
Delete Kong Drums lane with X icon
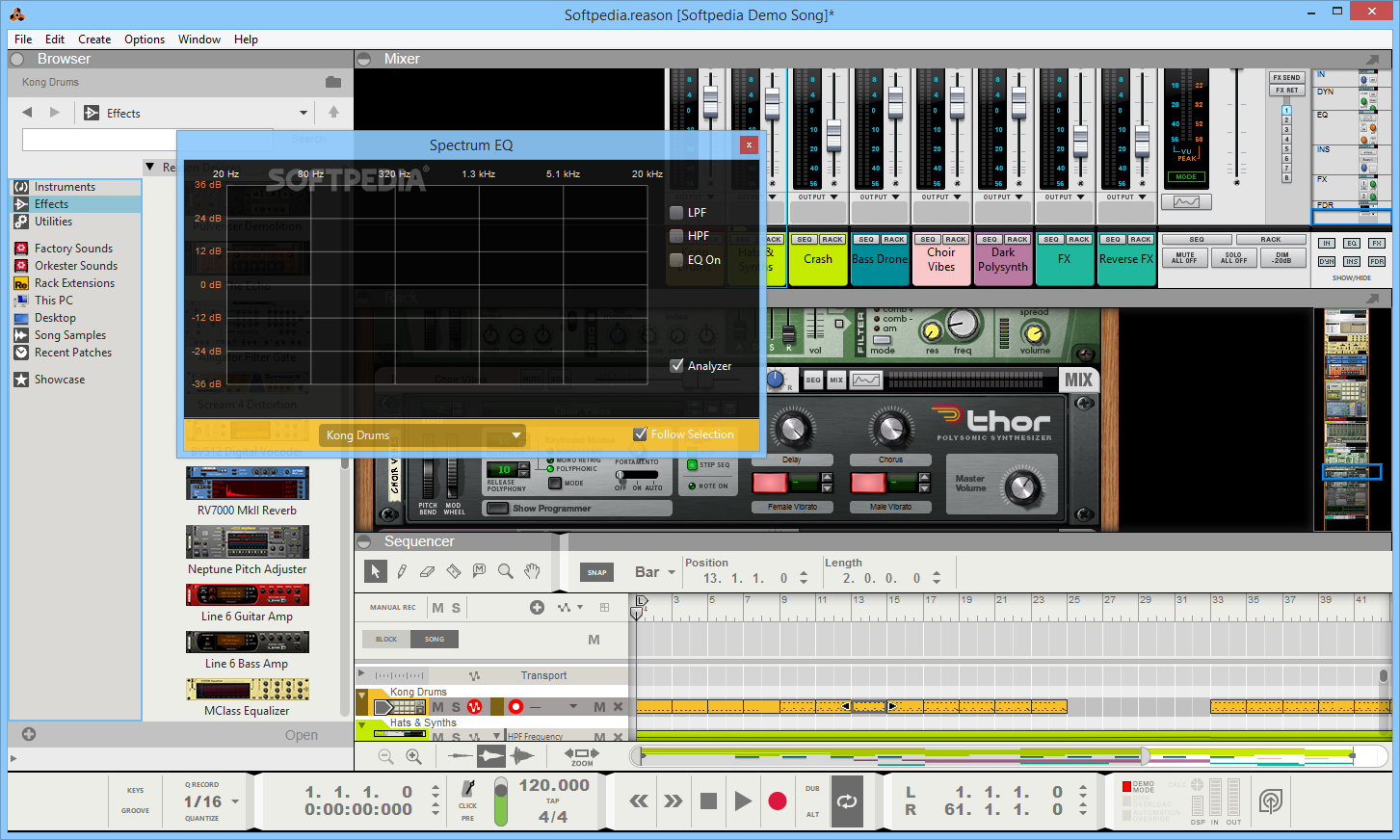[x=618, y=707]
